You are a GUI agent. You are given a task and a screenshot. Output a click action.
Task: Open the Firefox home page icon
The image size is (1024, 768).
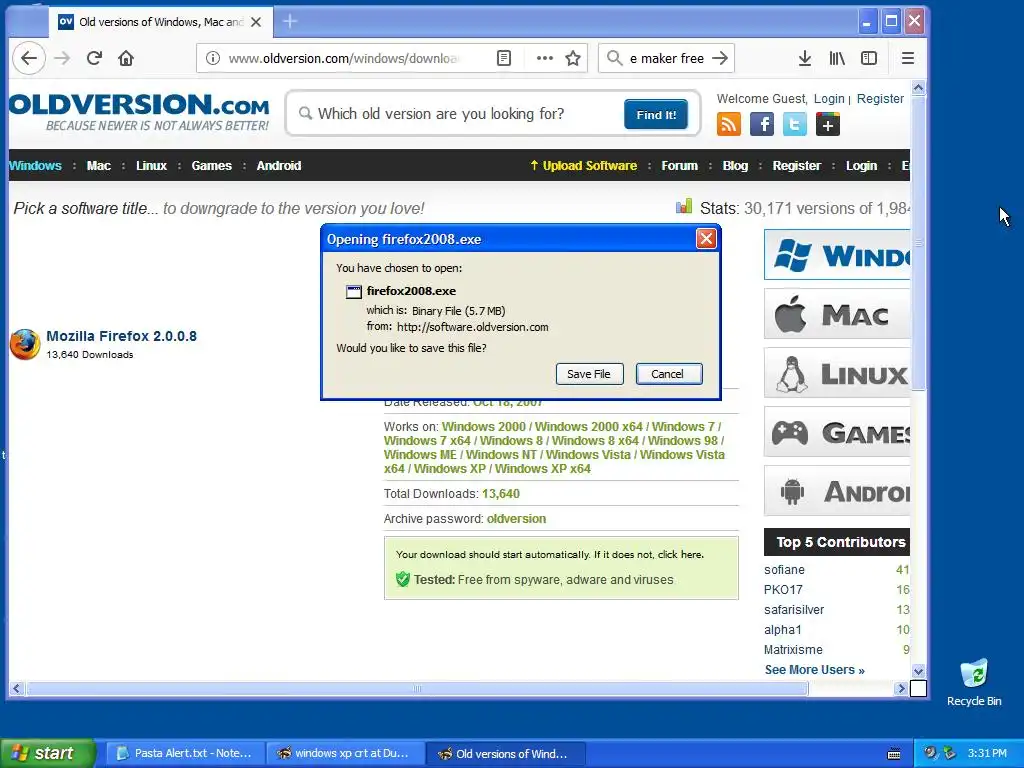pos(126,58)
